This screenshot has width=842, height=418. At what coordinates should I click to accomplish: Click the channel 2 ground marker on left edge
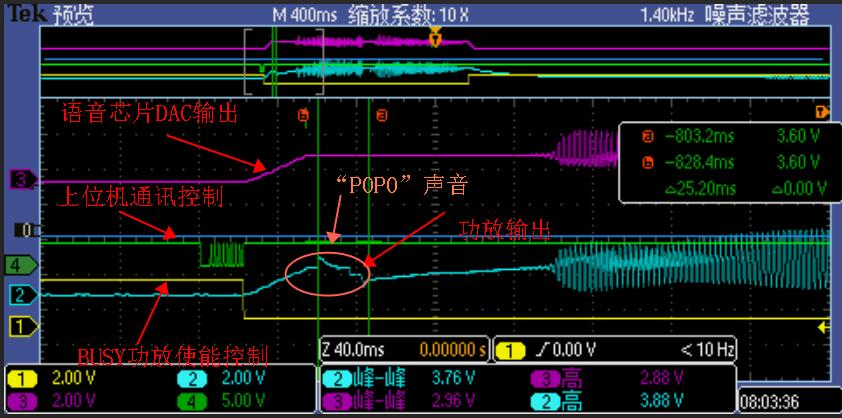(x=24, y=294)
